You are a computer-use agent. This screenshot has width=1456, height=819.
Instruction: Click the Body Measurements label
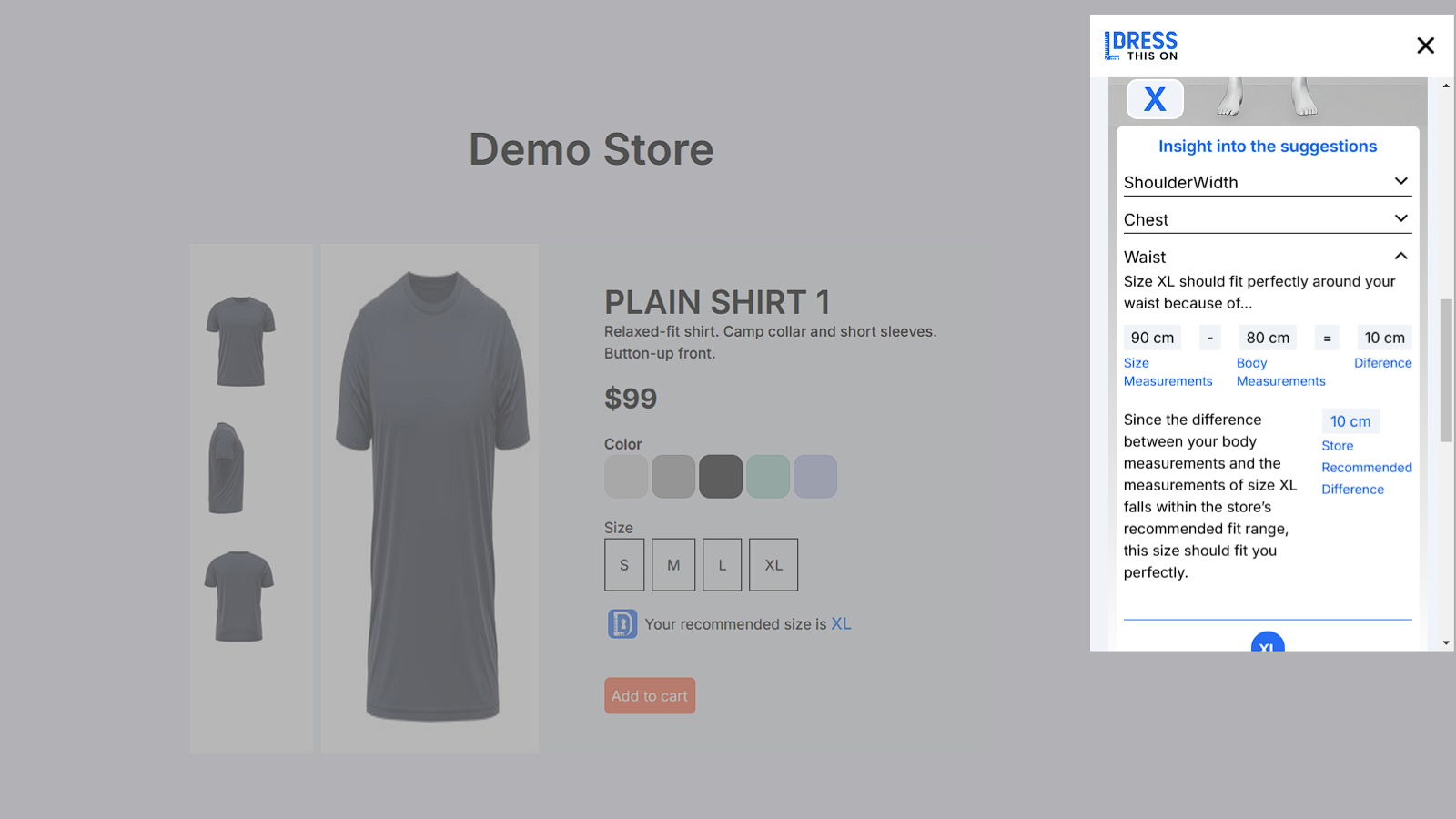(x=1281, y=372)
